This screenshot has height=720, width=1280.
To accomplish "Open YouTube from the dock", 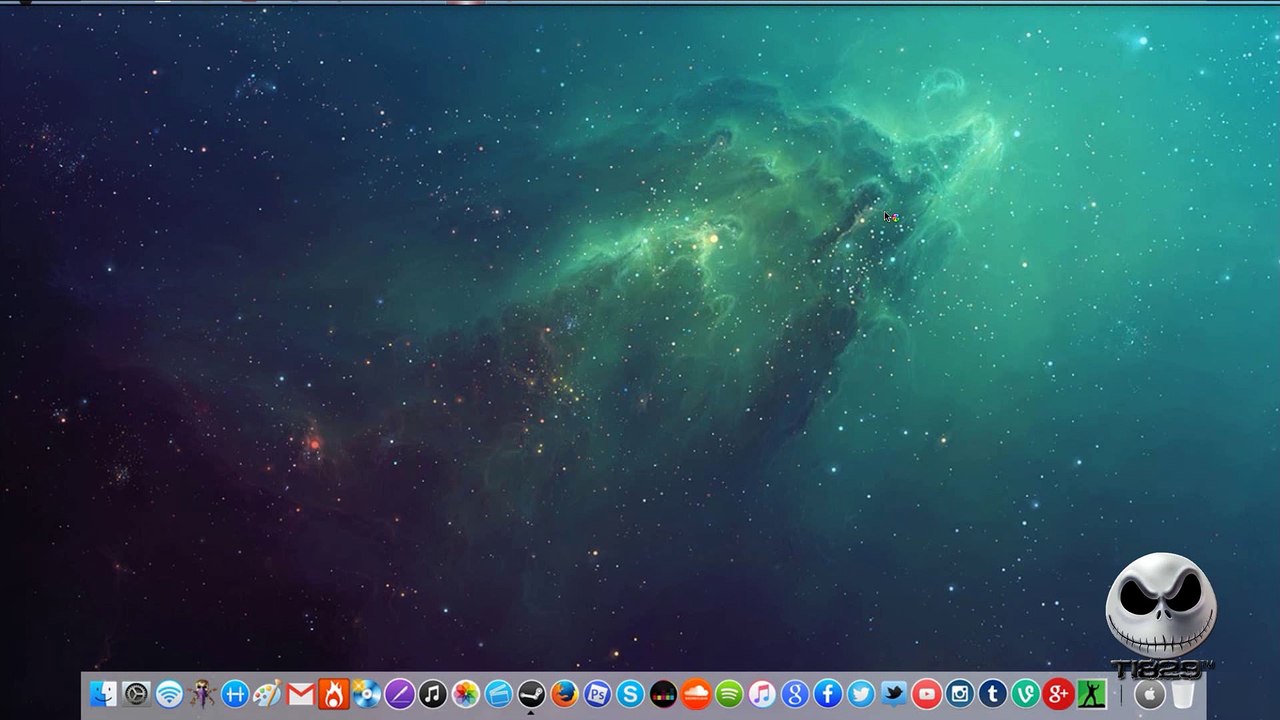I will 927,693.
